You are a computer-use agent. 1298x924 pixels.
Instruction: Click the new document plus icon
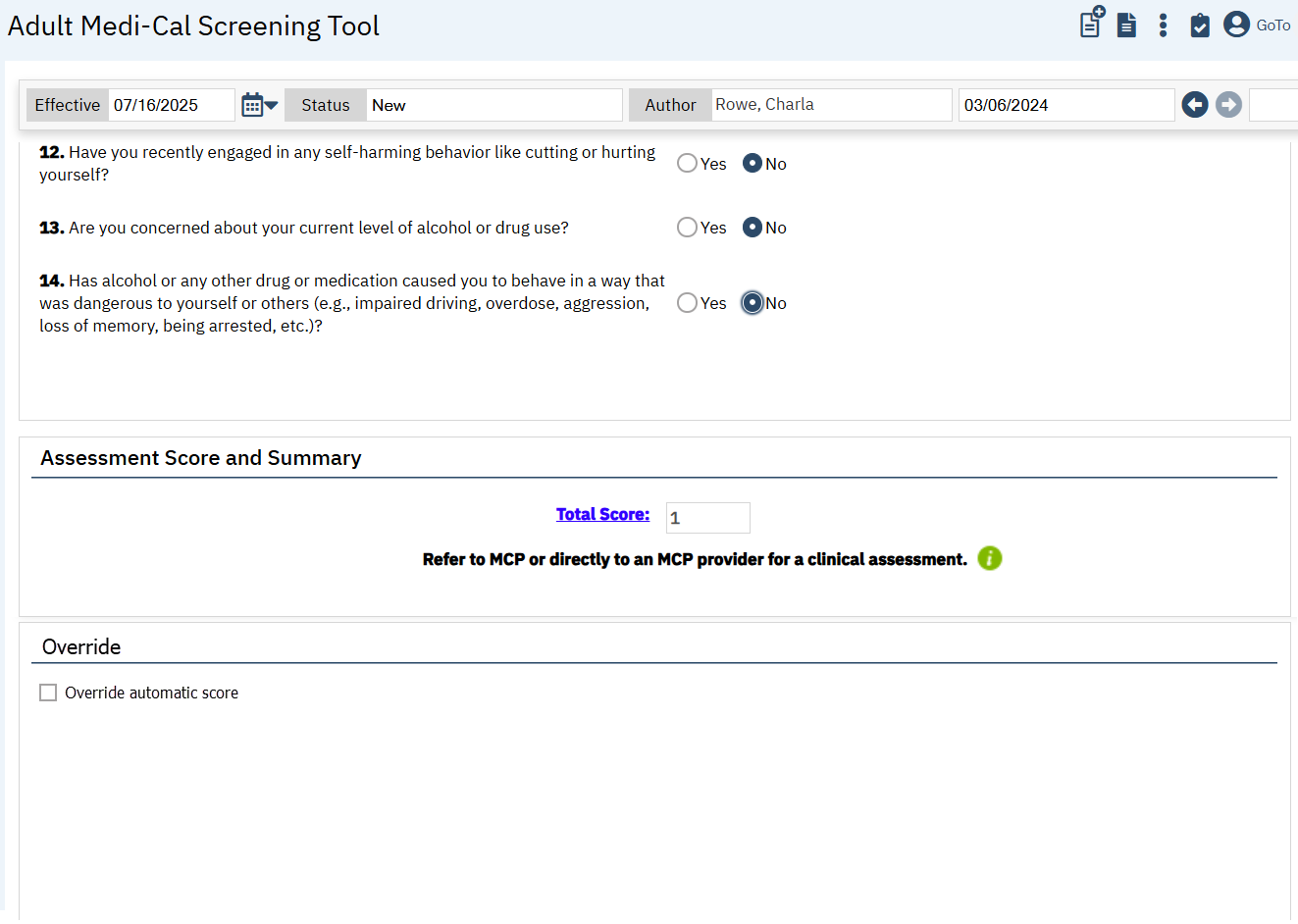click(1091, 23)
